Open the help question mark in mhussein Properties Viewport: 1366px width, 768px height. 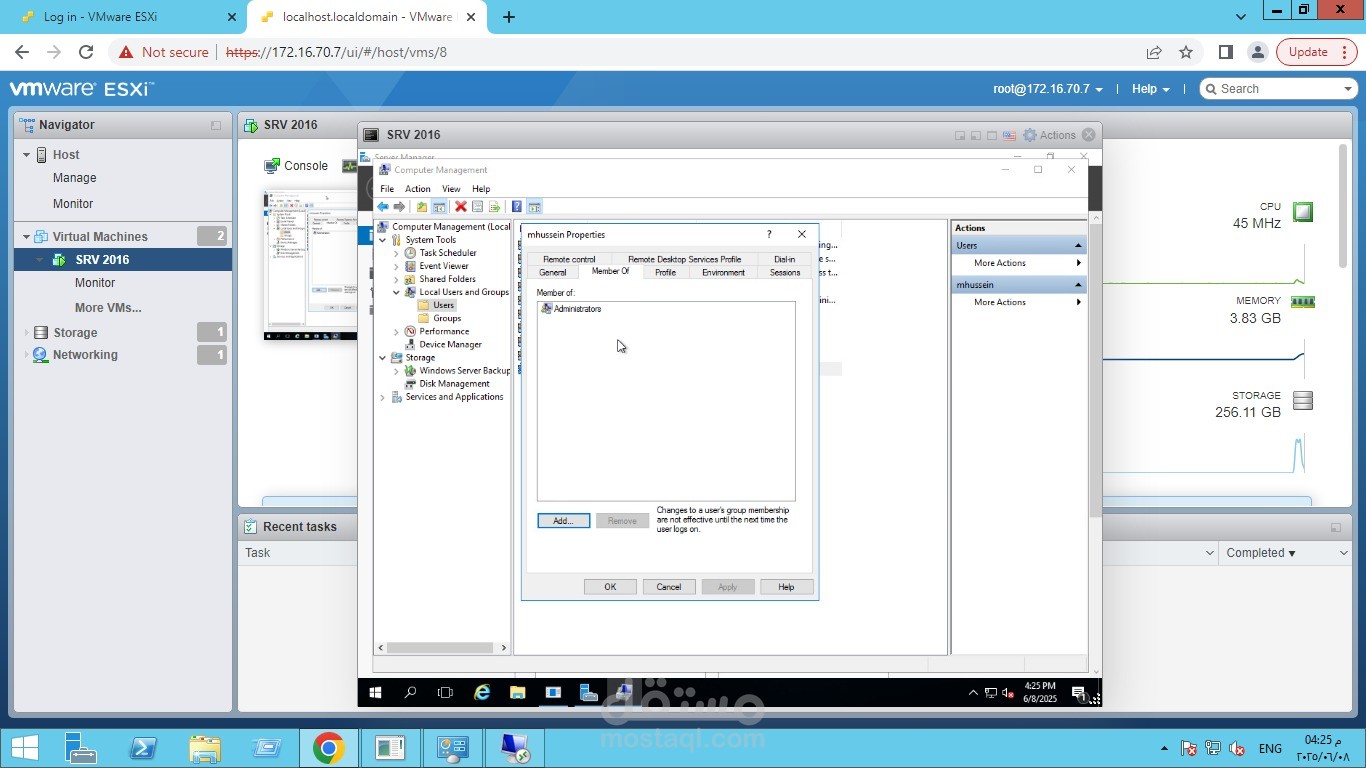pyautogui.click(x=769, y=234)
